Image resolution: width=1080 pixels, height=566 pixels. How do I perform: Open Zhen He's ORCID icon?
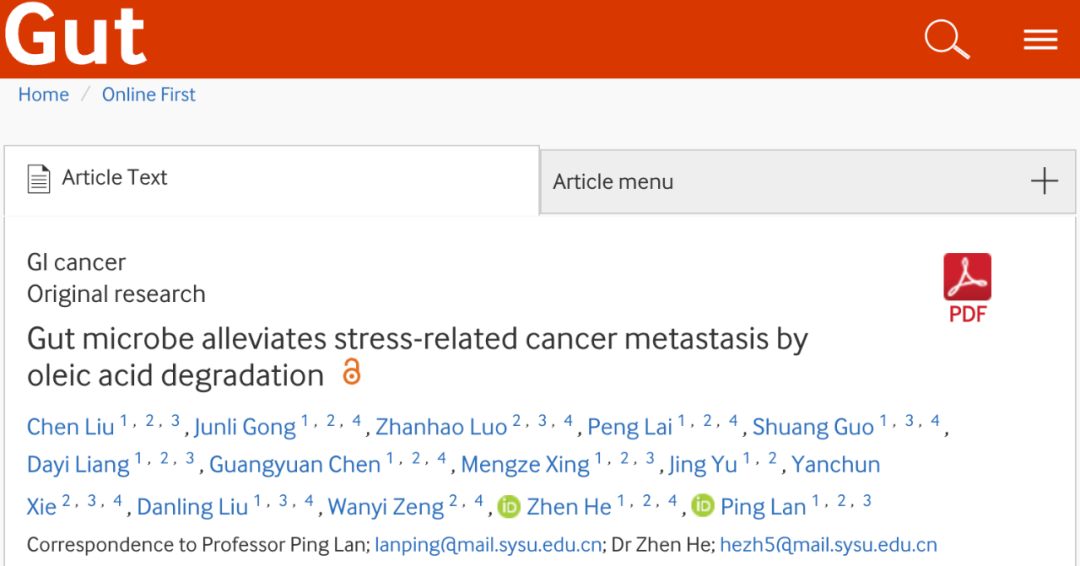tap(509, 506)
